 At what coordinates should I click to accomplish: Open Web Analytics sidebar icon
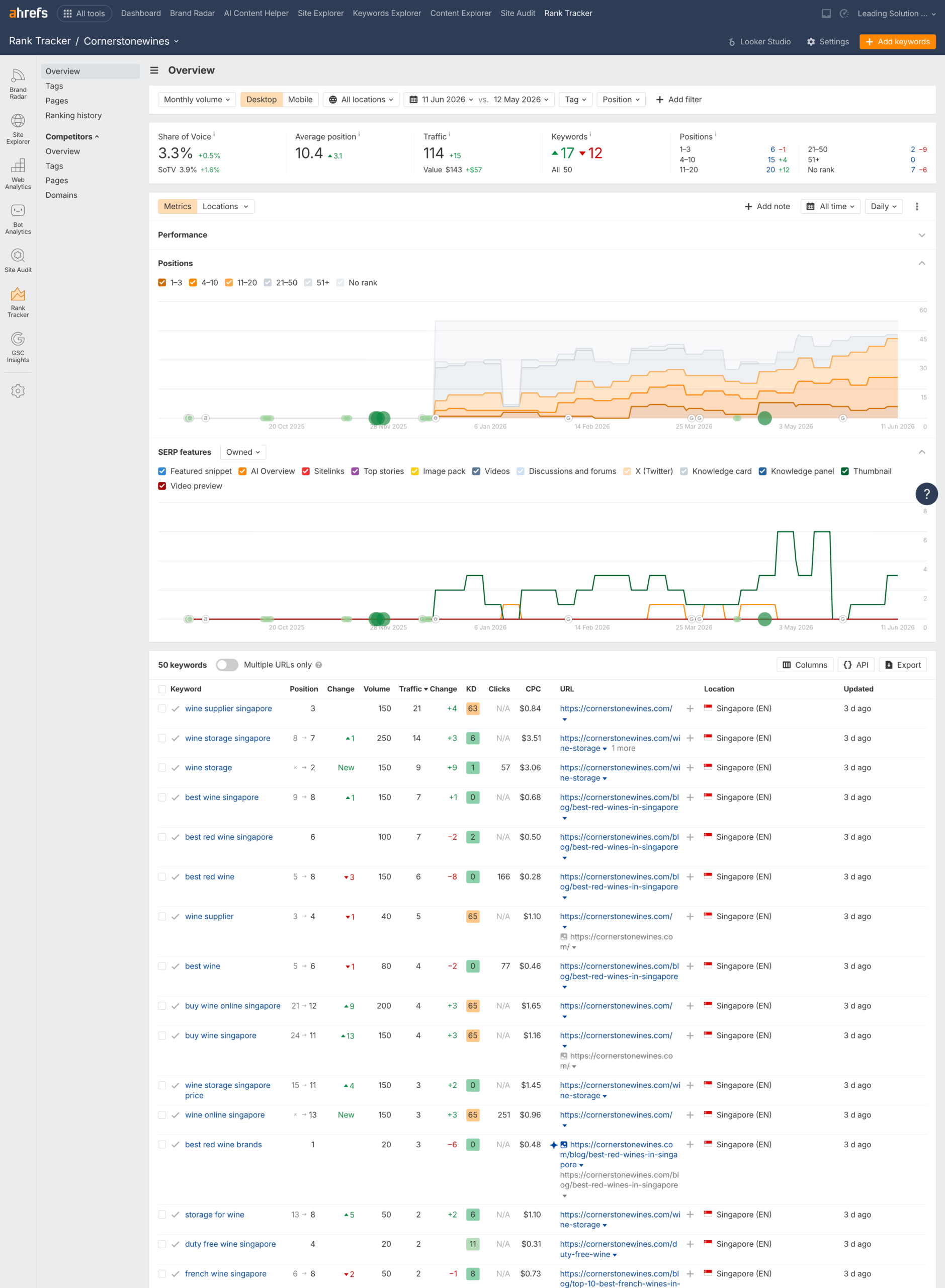pos(18,174)
